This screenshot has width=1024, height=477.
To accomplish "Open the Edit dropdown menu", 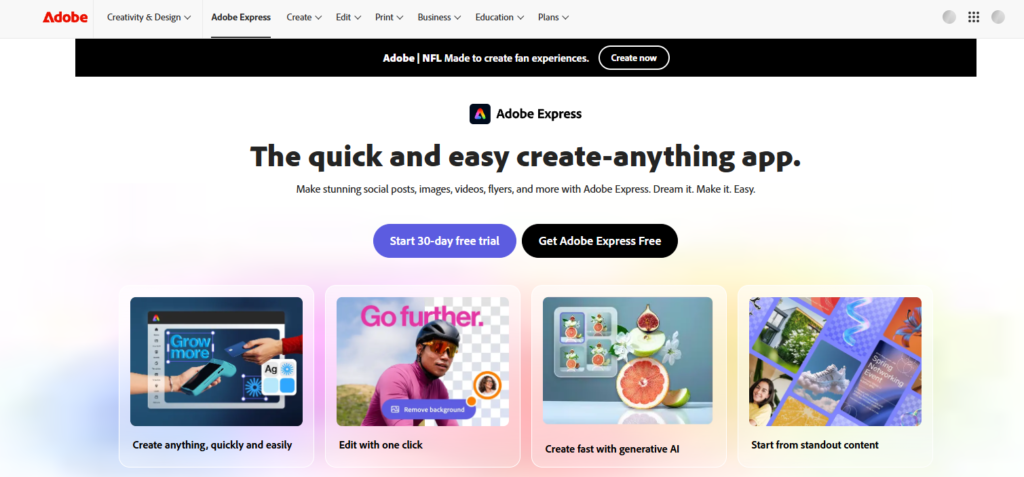I will (x=349, y=18).
